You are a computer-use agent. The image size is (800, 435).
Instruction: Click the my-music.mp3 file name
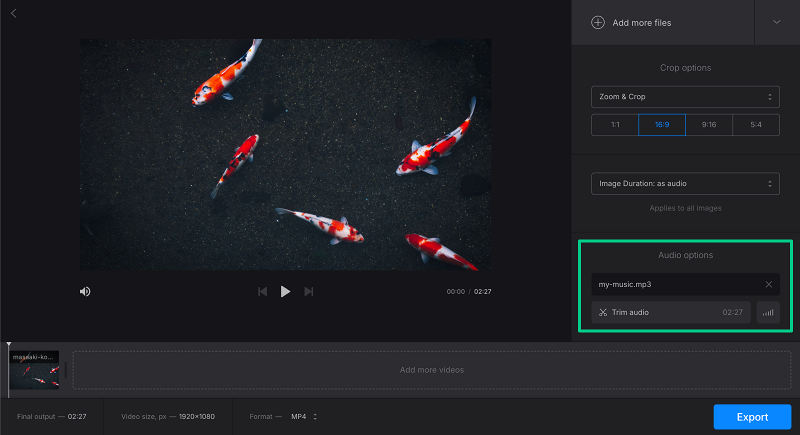pyautogui.click(x=624, y=285)
